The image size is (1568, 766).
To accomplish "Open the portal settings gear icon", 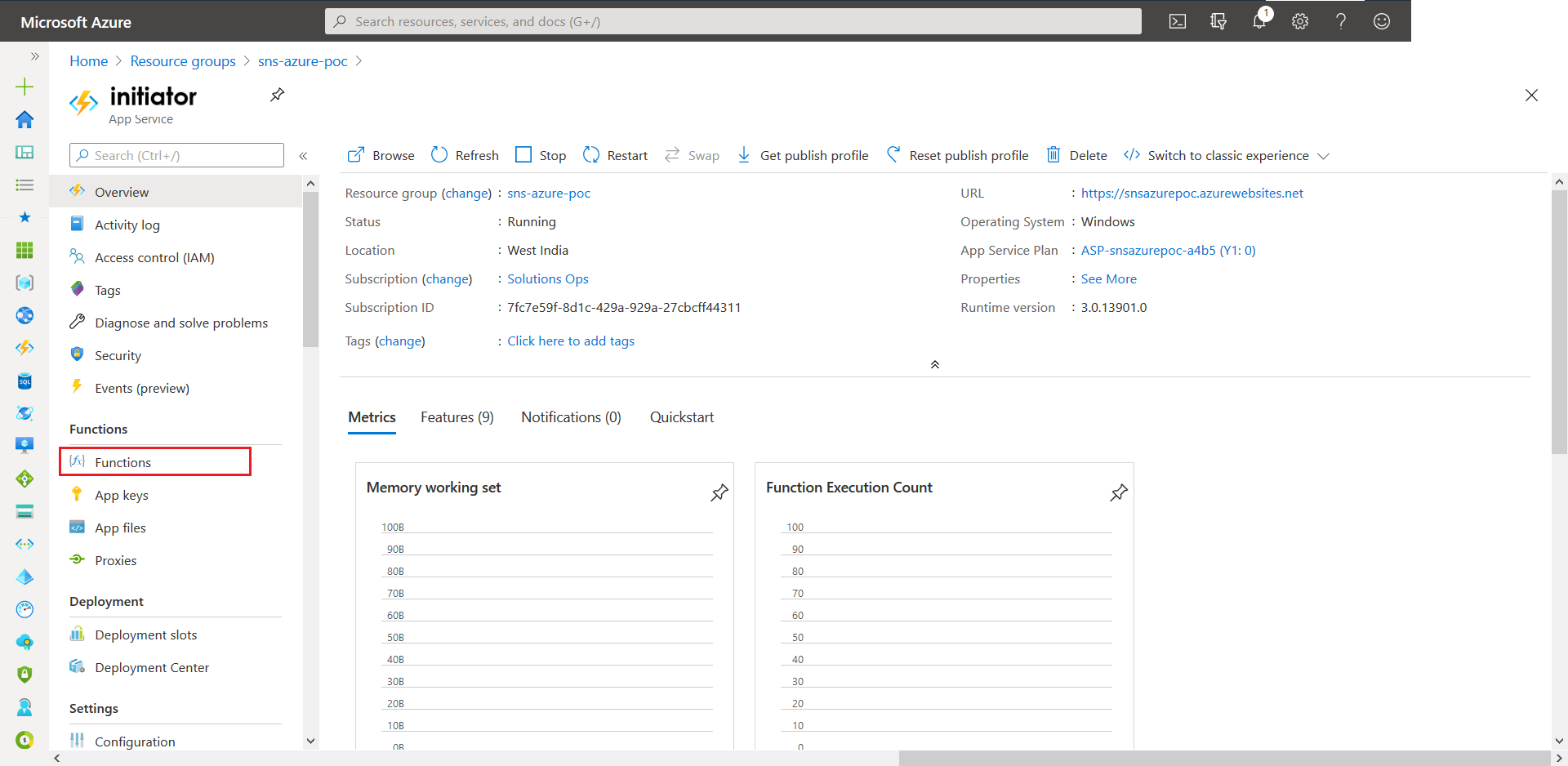I will (1300, 21).
